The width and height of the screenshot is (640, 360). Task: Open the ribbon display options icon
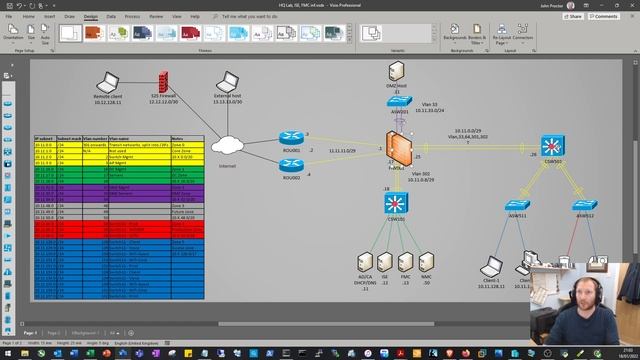pos(586,5)
